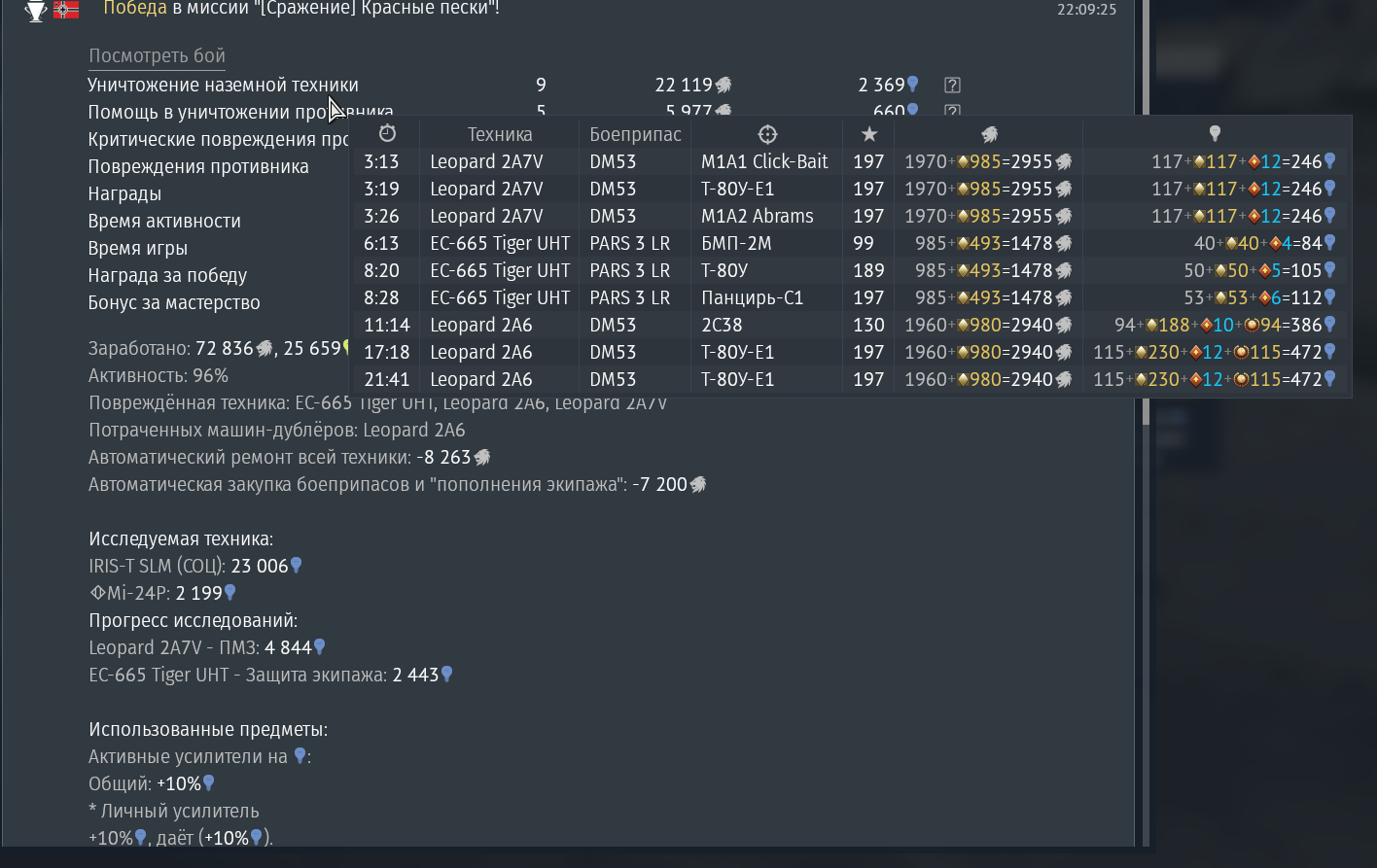Open the help icon for ground vehicle destruction row

tap(952, 86)
